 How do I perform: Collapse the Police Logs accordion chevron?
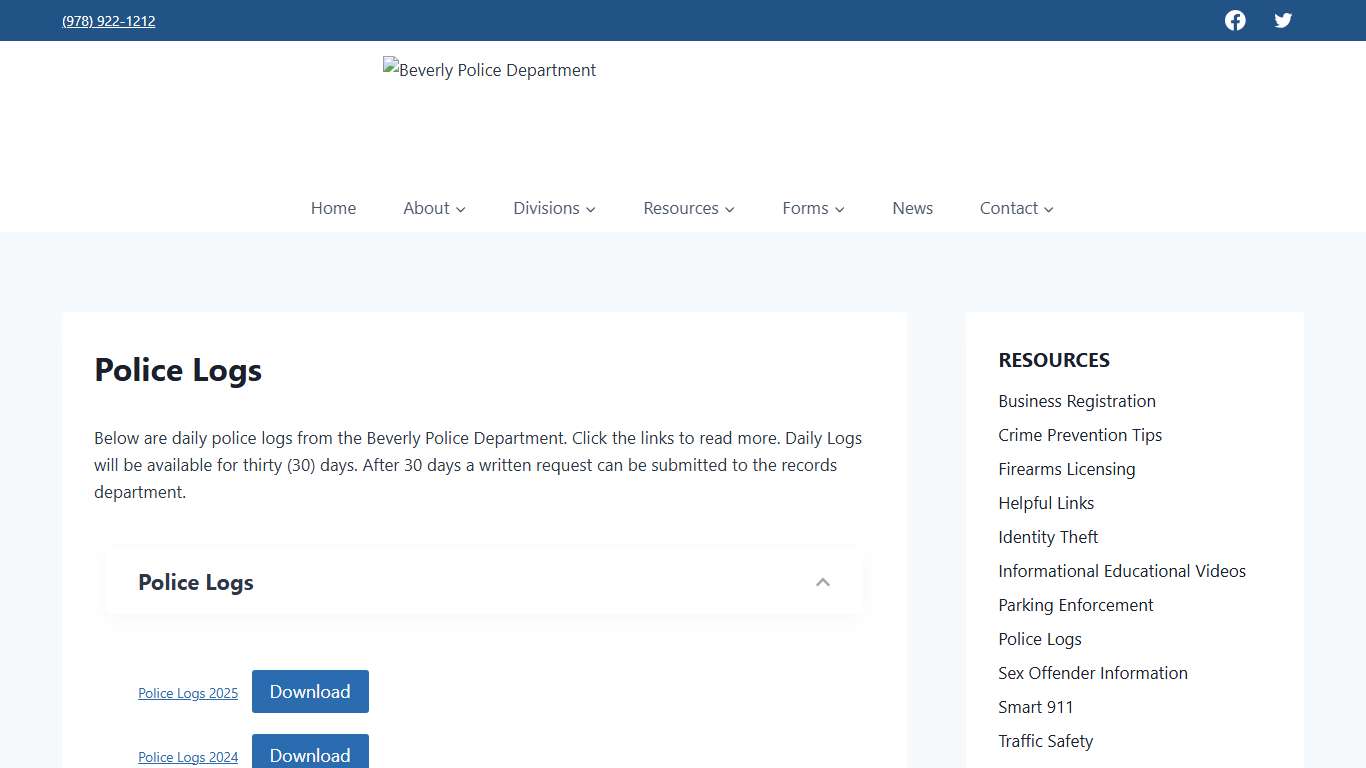823,581
